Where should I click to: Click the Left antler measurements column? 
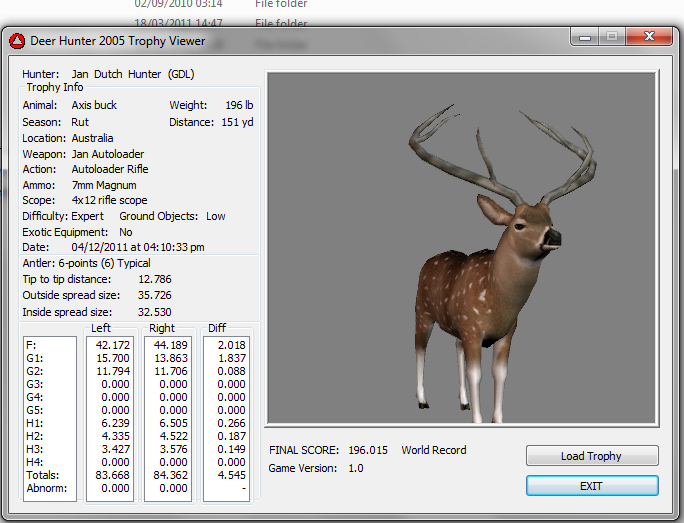pos(109,418)
